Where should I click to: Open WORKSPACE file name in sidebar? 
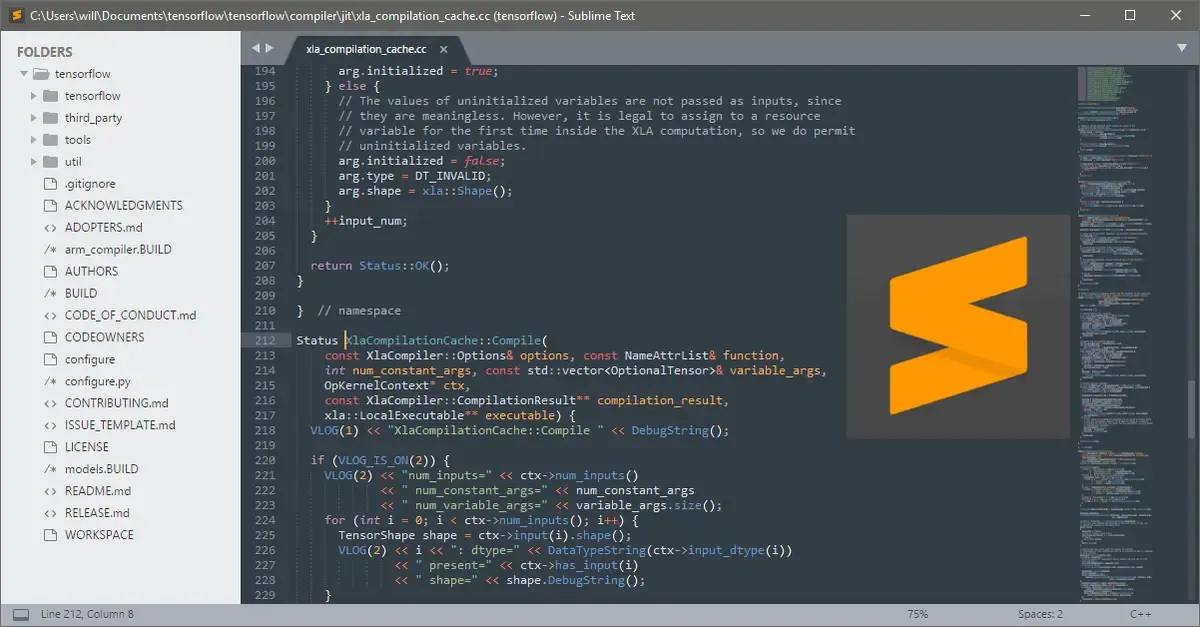99,536
